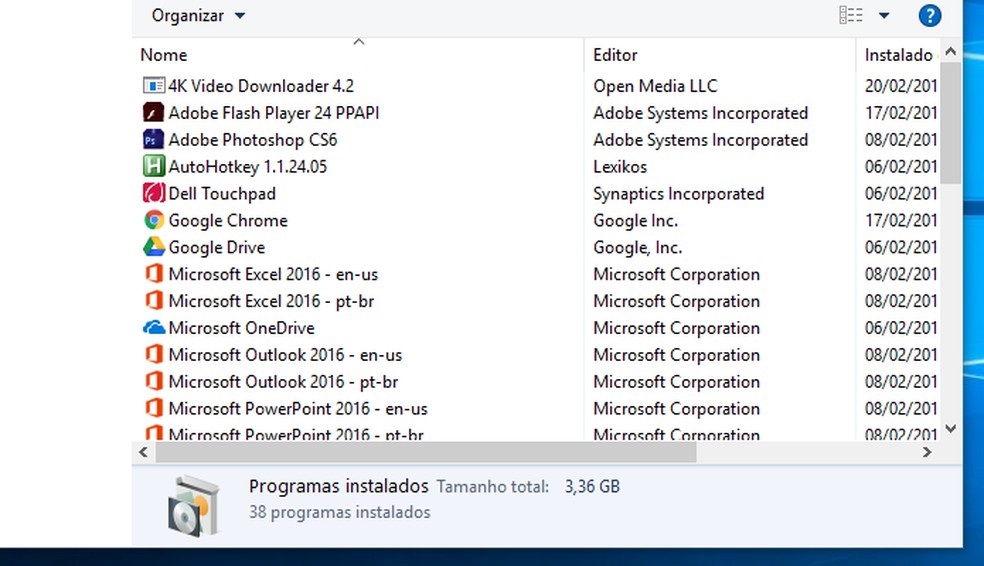
Task: Click the horizontal scrollbar thumb
Action: tap(425, 453)
